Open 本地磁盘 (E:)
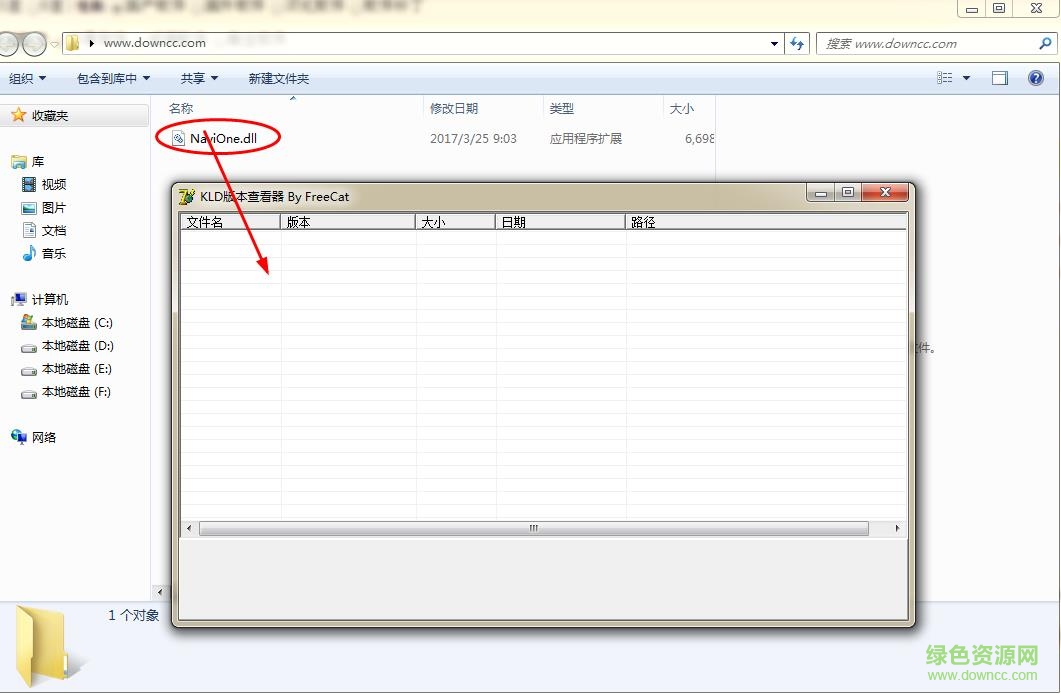The width and height of the screenshot is (1061, 694). pos(76,369)
